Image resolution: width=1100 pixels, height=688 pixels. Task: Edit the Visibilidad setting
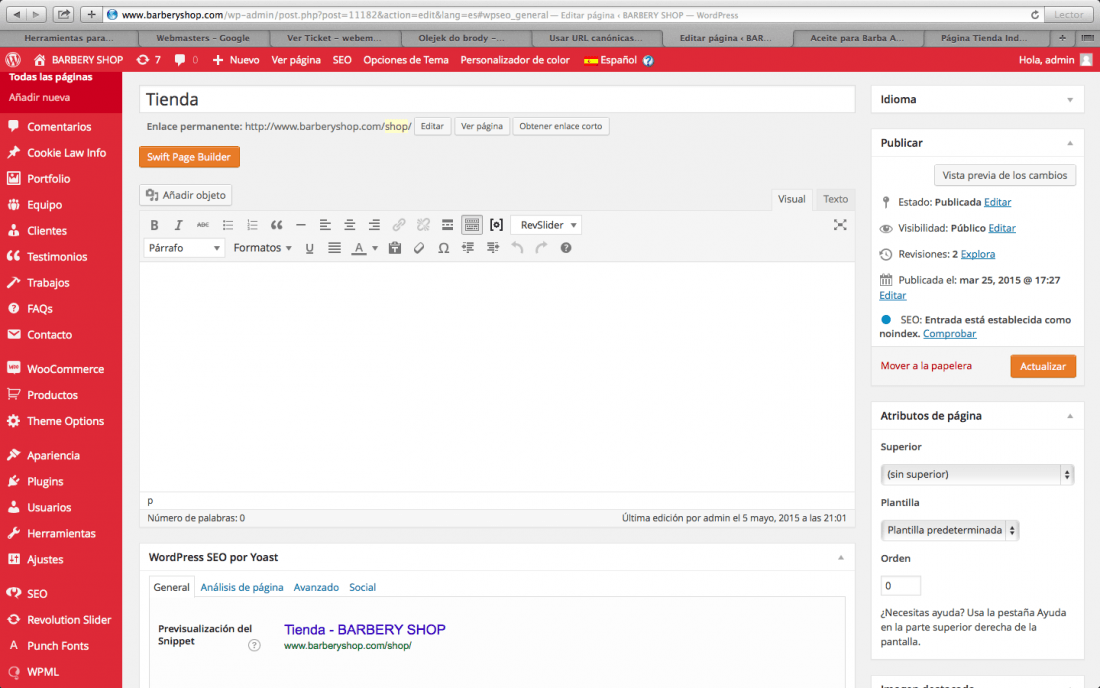coord(1002,228)
